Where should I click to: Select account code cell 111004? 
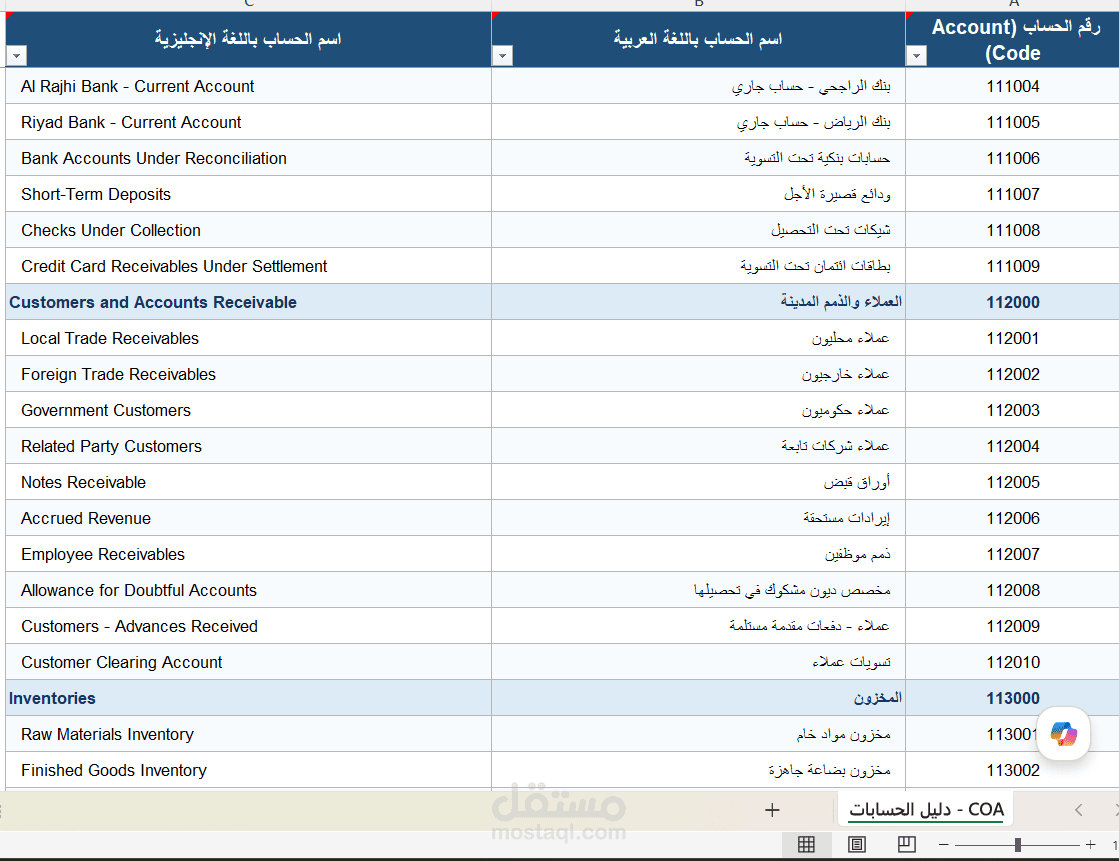click(x=1013, y=86)
